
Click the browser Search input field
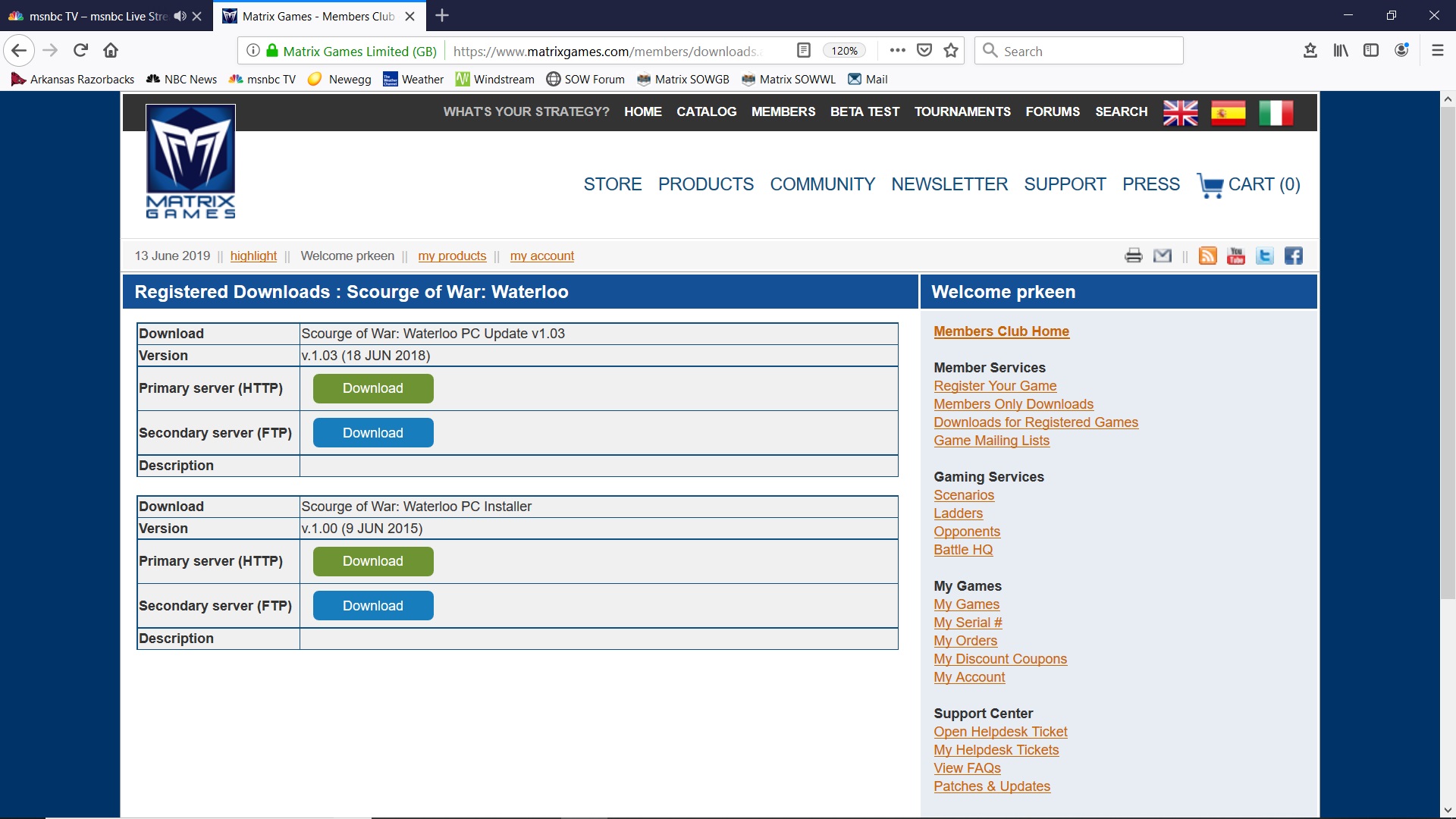pos(1079,51)
